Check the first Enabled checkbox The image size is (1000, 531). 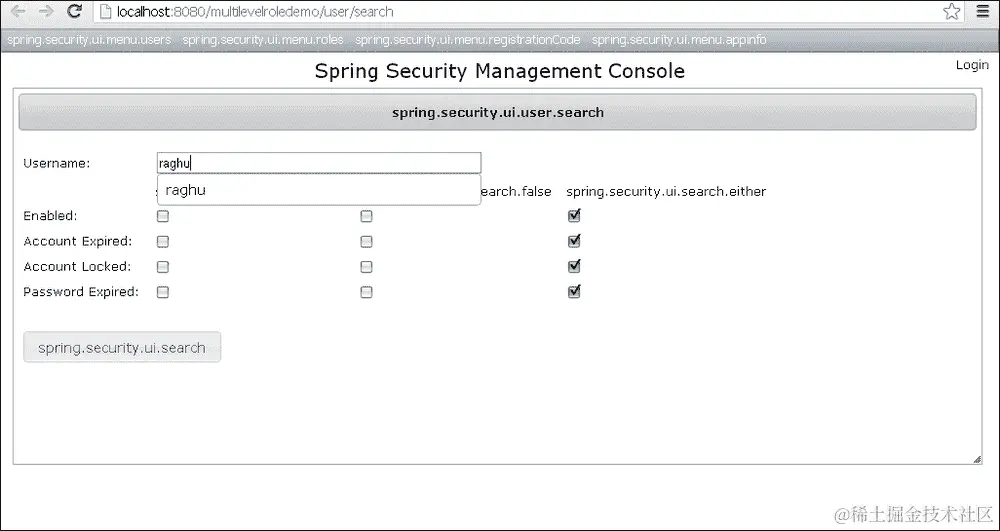pyautogui.click(x=163, y=216)
